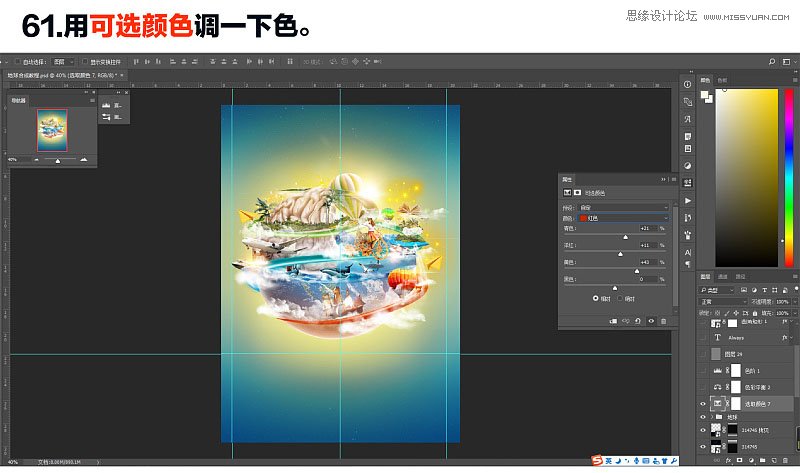The width and height of the screenshot is (800, 473).
Task: Open the character A| panel icon in dock
Action: point(687,253)
